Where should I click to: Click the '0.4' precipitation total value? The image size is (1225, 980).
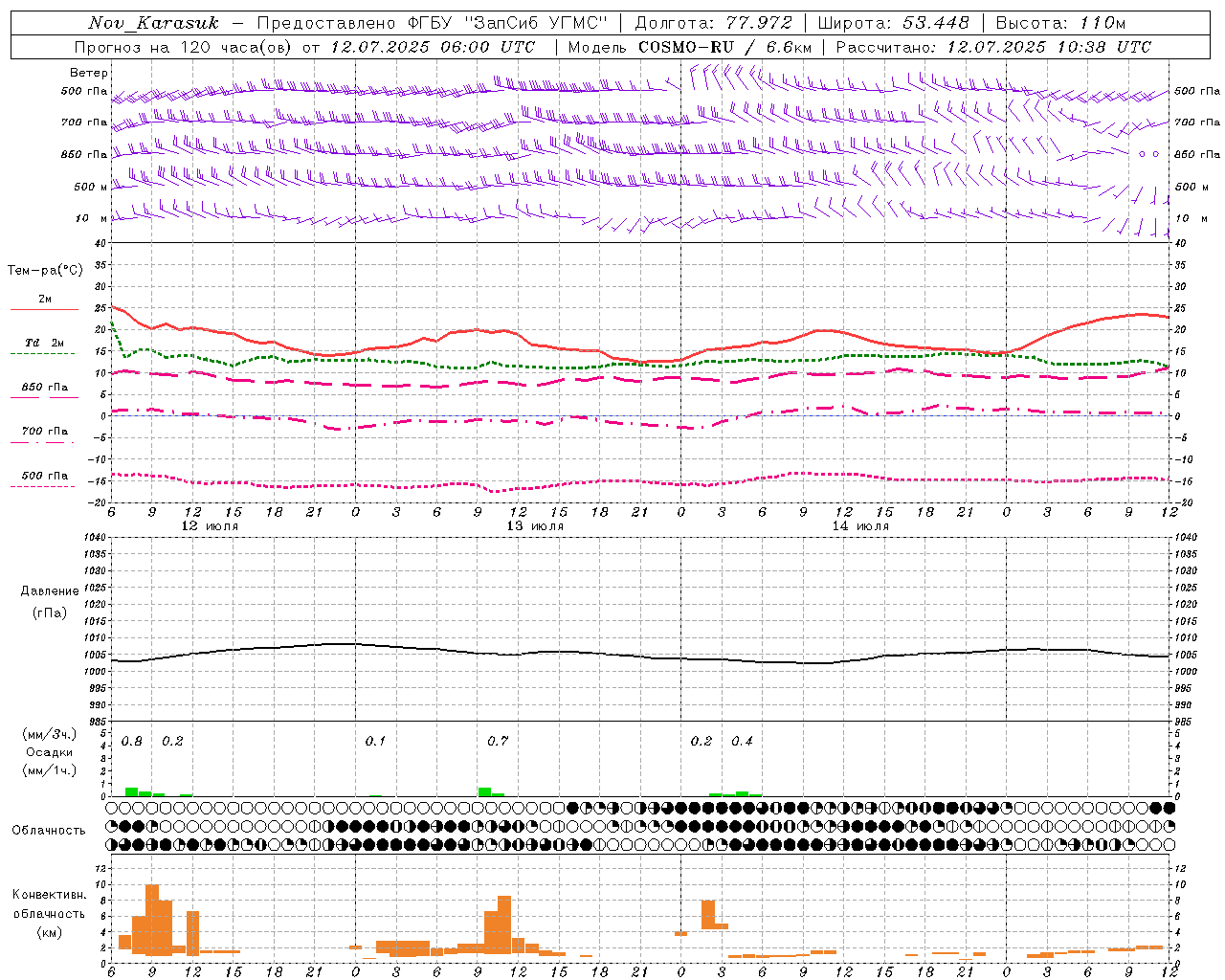(742, 742)
